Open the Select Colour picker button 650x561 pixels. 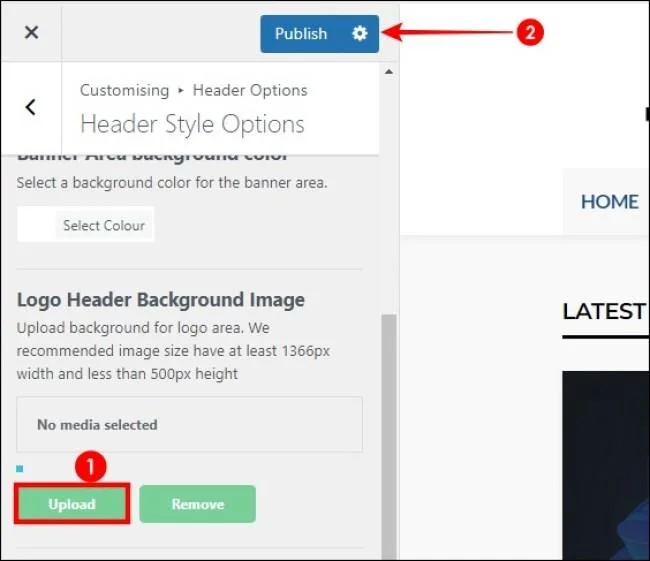click(104, 226)
